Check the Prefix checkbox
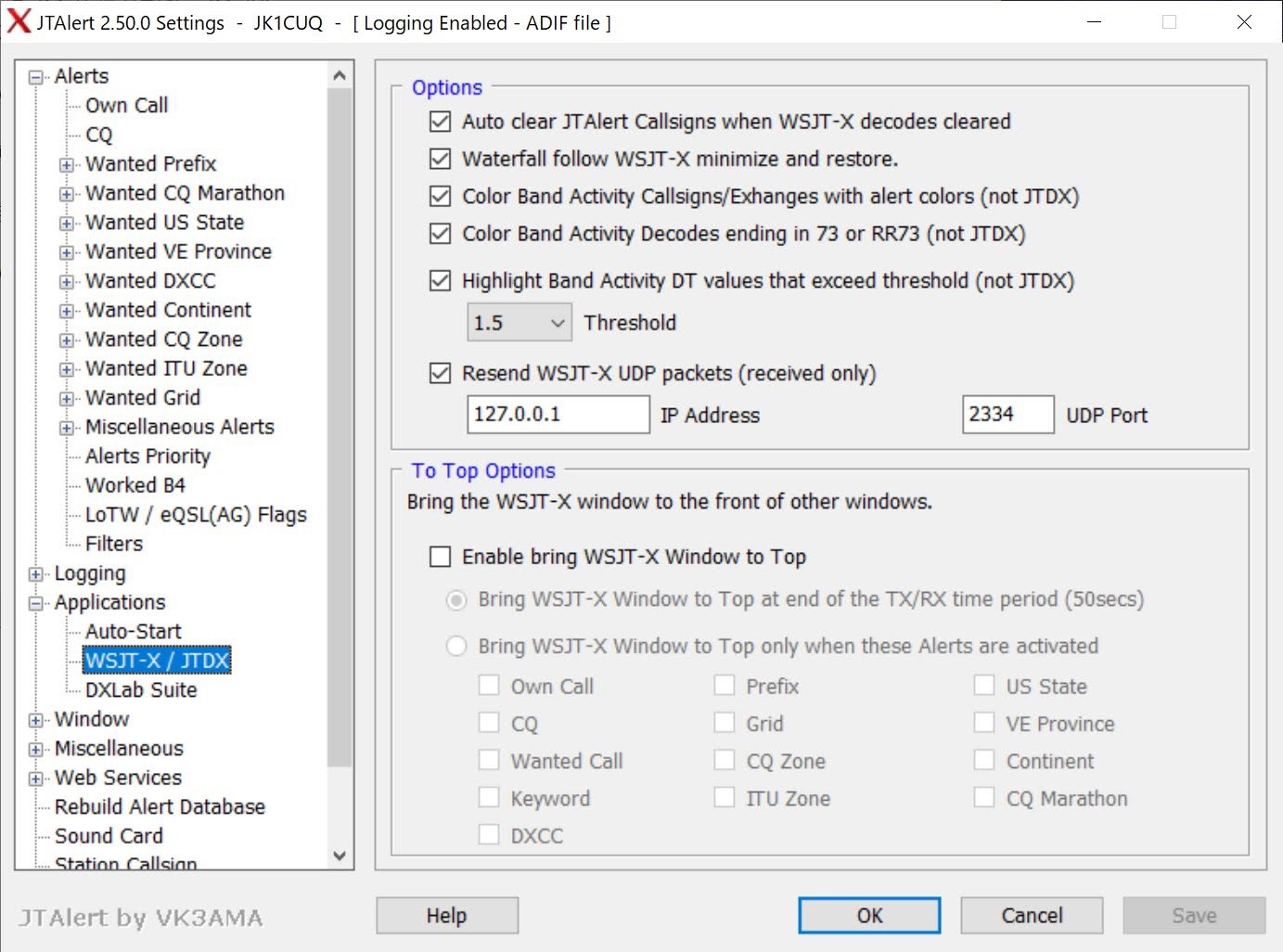 725,686
